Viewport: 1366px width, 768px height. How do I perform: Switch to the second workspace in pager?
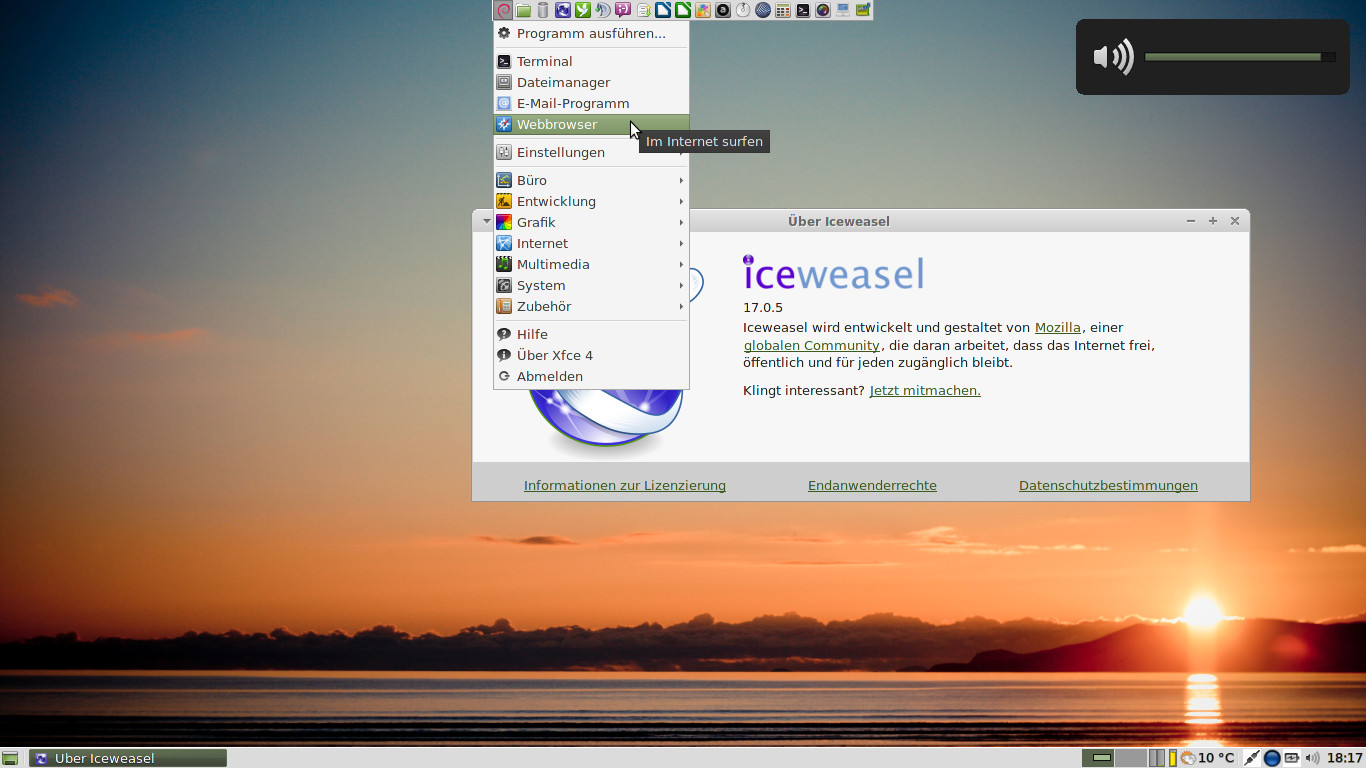coord(1131,758)
